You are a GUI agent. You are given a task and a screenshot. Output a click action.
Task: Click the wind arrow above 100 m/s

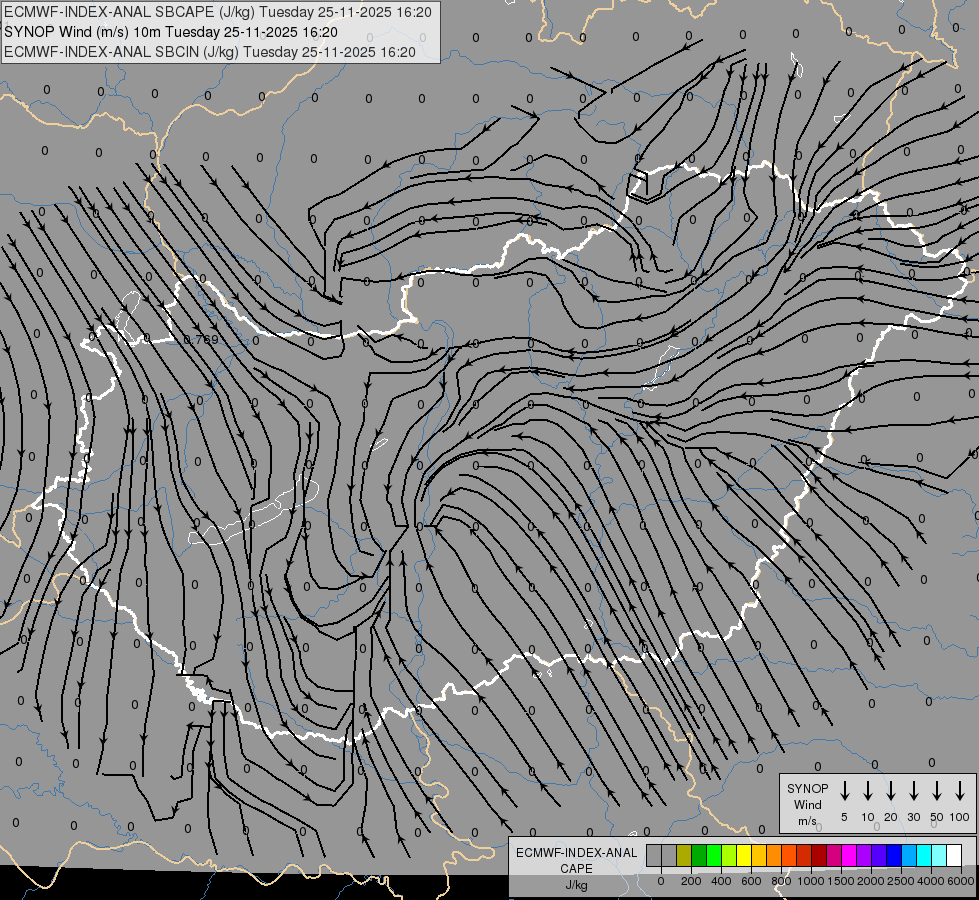960,791
